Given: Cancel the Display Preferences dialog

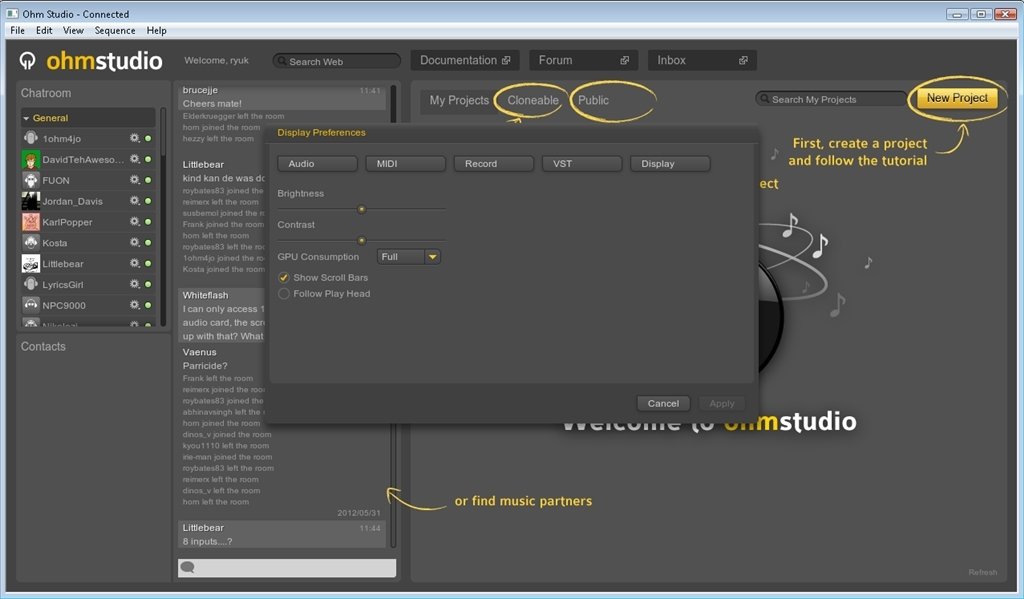Looking at the screenshot, I should tap(663, 403).
